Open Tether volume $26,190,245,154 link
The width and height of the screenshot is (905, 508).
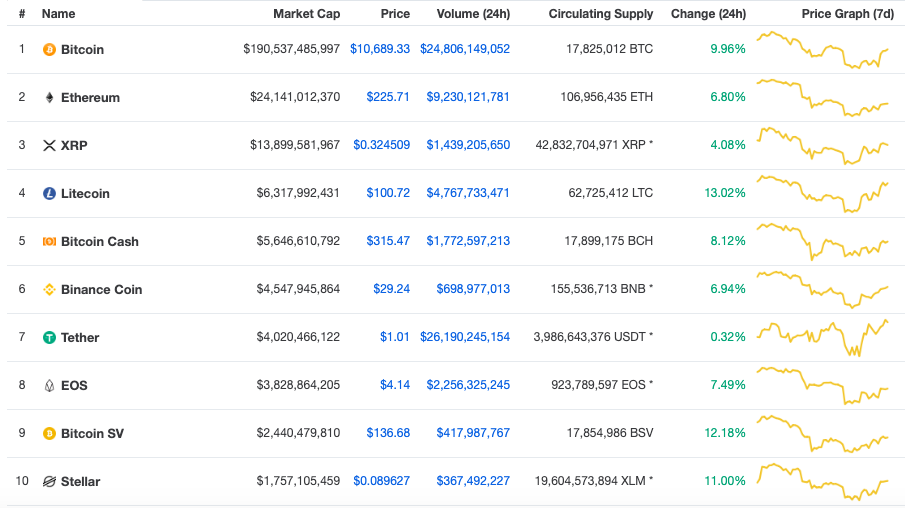[x=465, y=337]
